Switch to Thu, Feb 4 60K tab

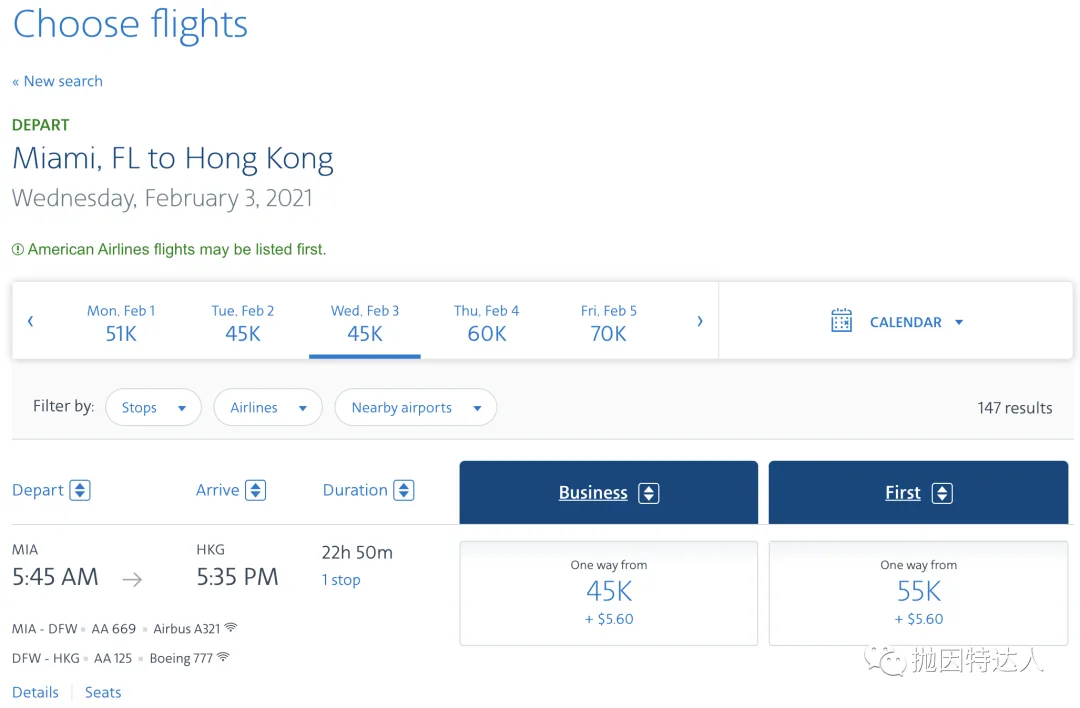(x=487, y=323)
